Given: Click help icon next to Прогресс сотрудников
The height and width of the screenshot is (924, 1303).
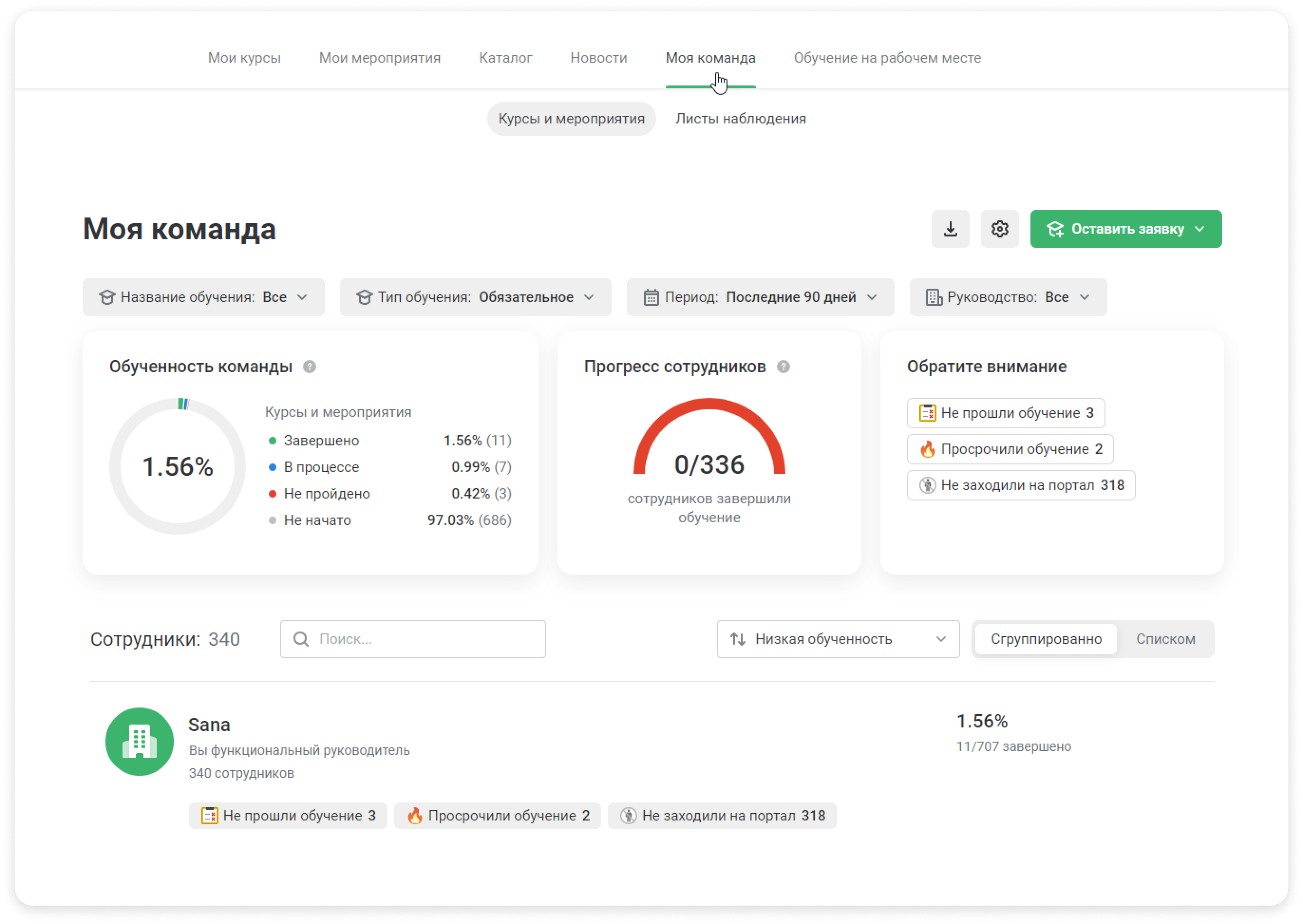Looking at the screenshot, I should [784, 367].
